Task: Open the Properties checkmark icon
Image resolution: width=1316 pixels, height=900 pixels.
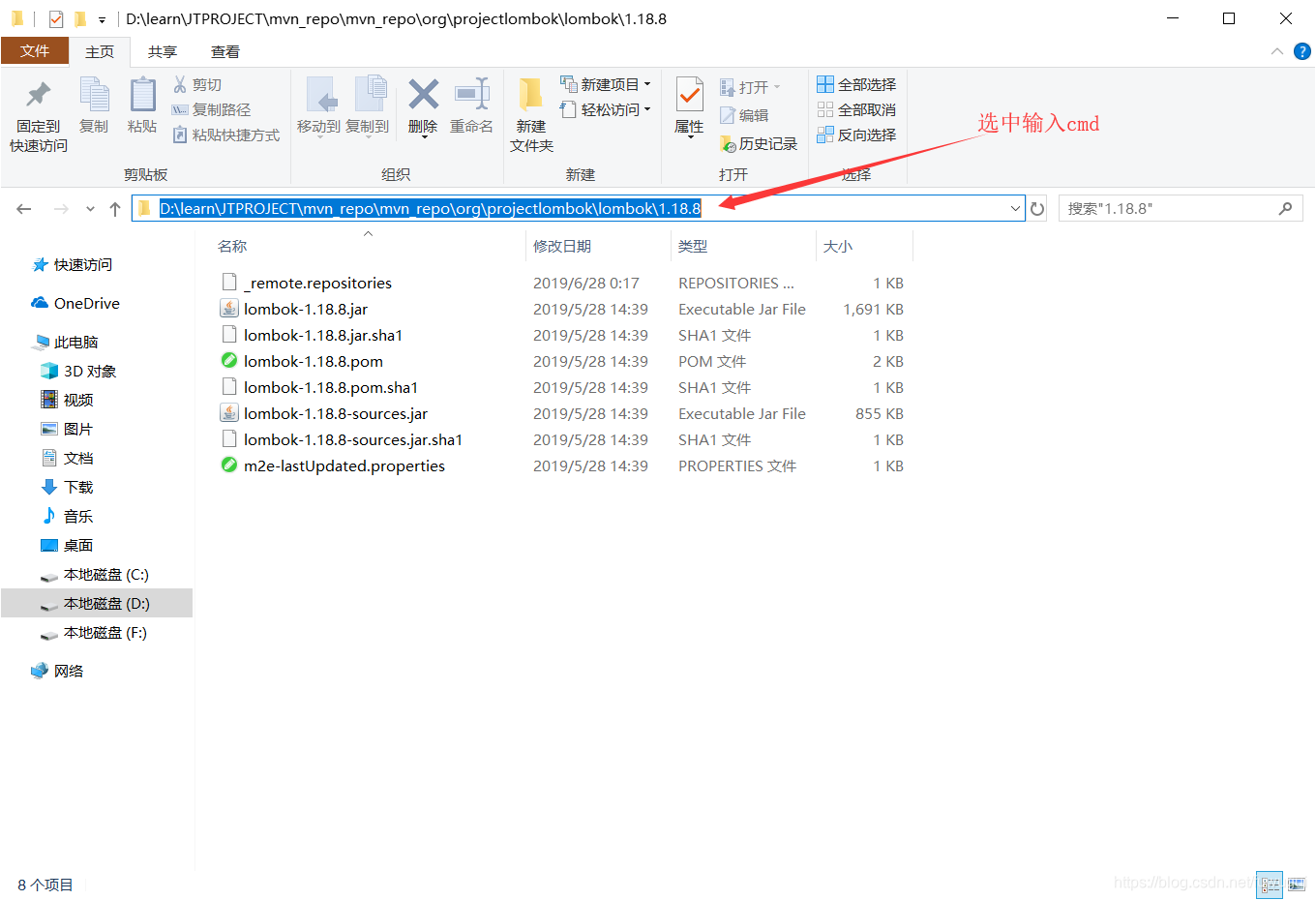Action: point(689,95)
